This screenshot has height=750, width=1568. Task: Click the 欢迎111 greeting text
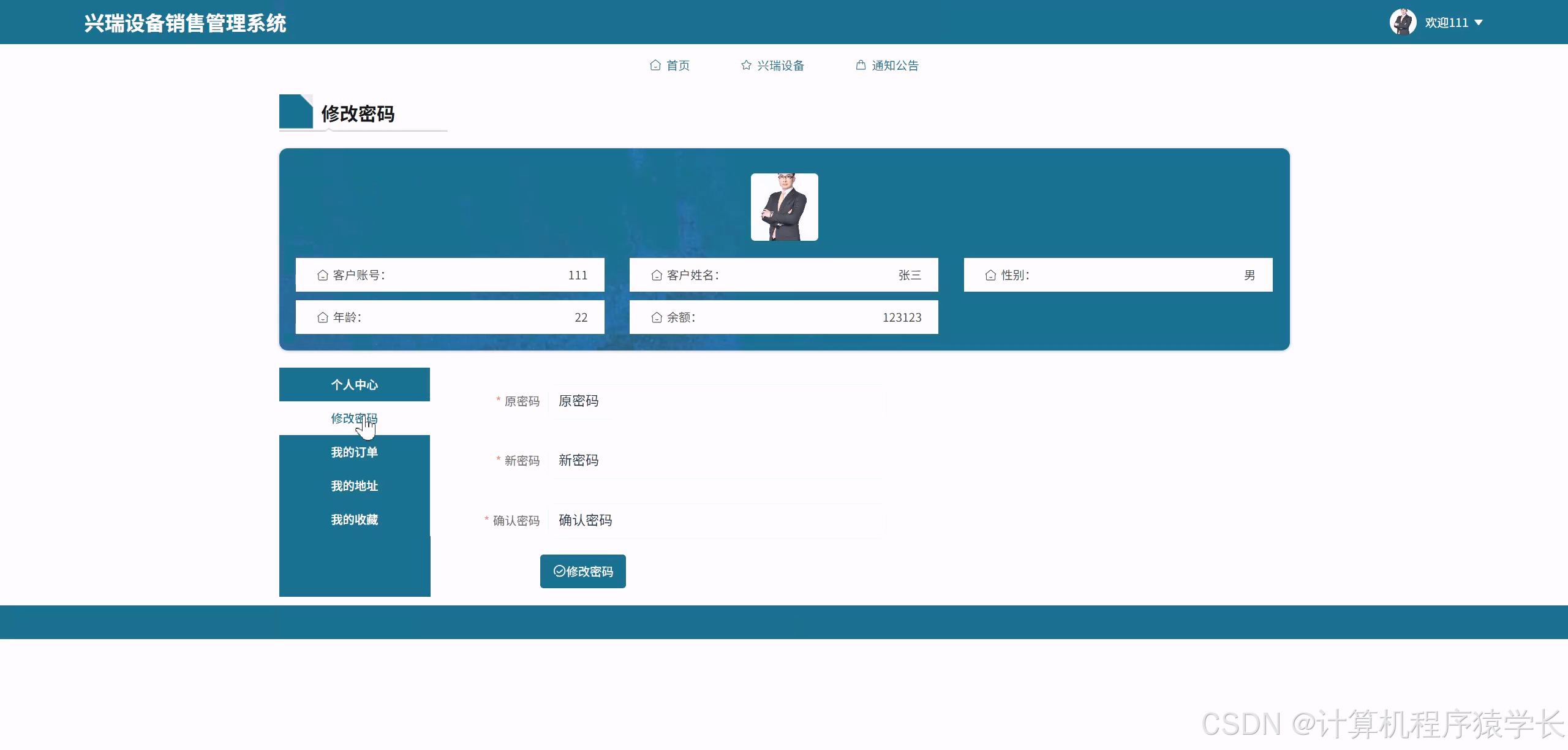1446,23
